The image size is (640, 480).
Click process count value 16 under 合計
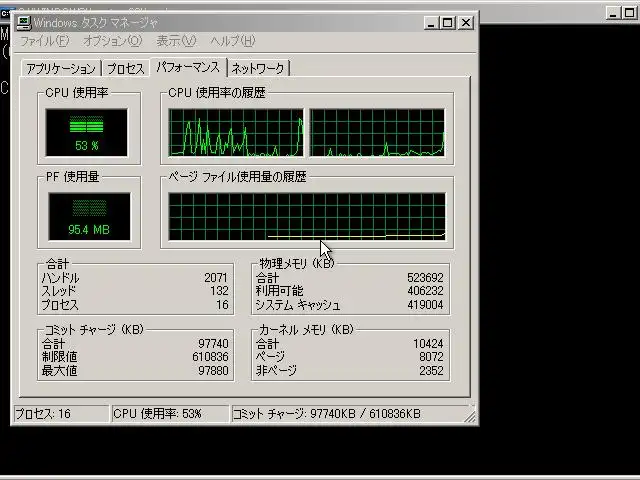(x=222, y=305)
